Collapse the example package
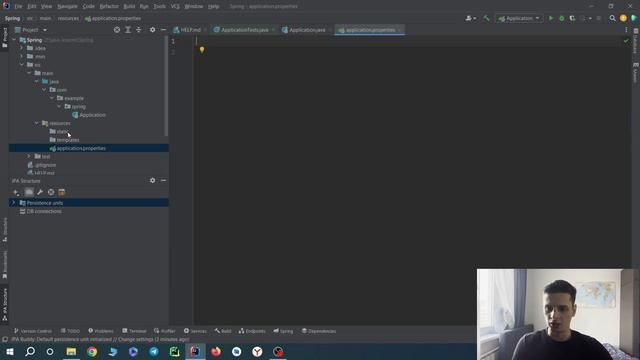Image resolution: width=640 pixels, height=360 pixels. [x=52, y=98]
